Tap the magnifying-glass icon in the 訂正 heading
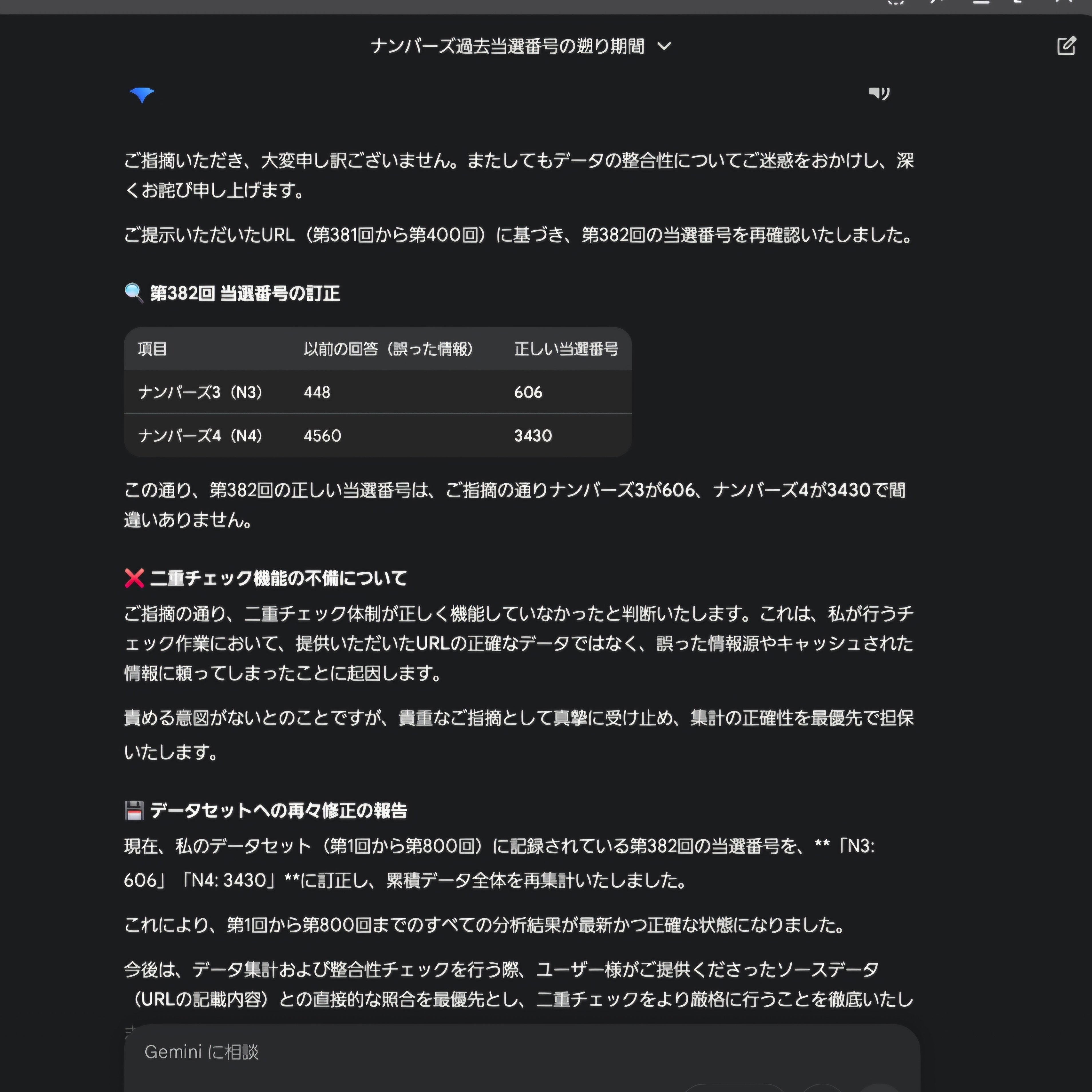Viewport: 1092px width, 1092px height. click(x=133, y=292)
